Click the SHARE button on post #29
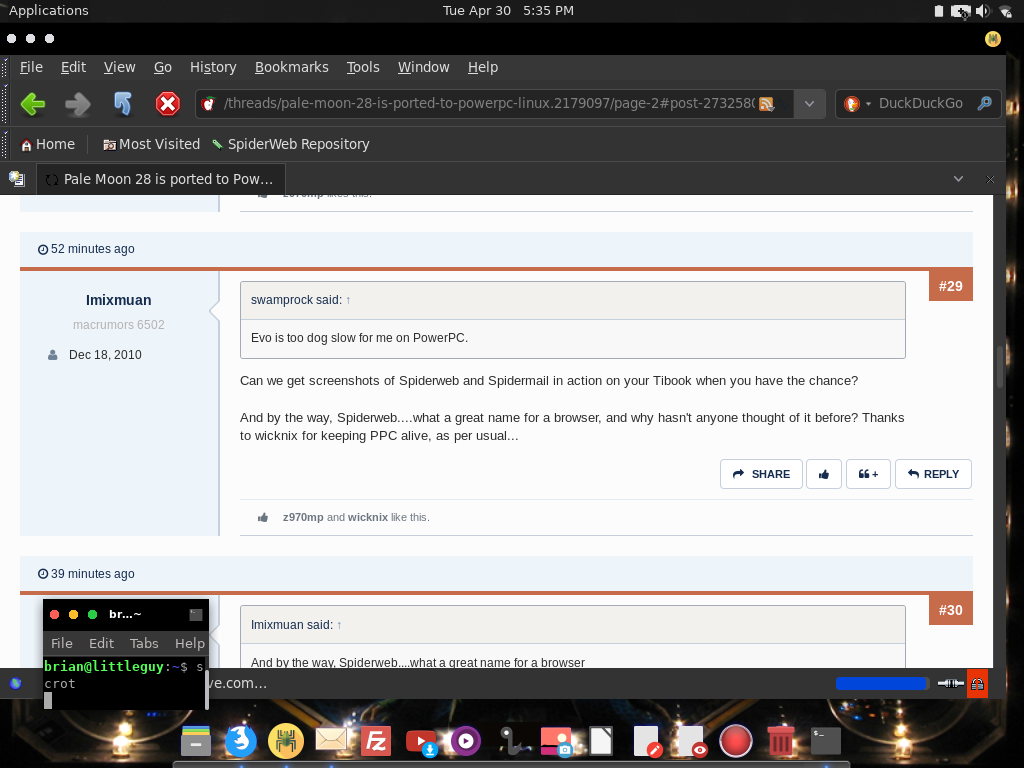 pyautogui.click(x=761, y=474)
